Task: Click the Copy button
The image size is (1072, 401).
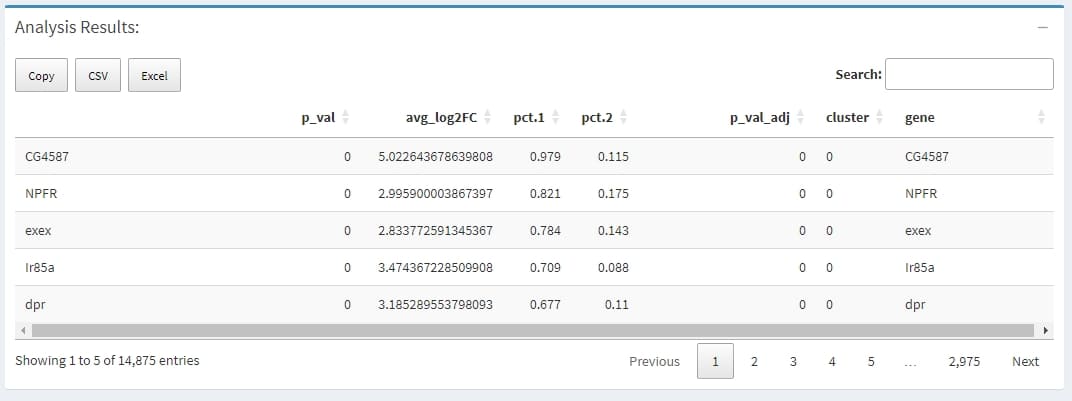Action: (x=42, y=75)
